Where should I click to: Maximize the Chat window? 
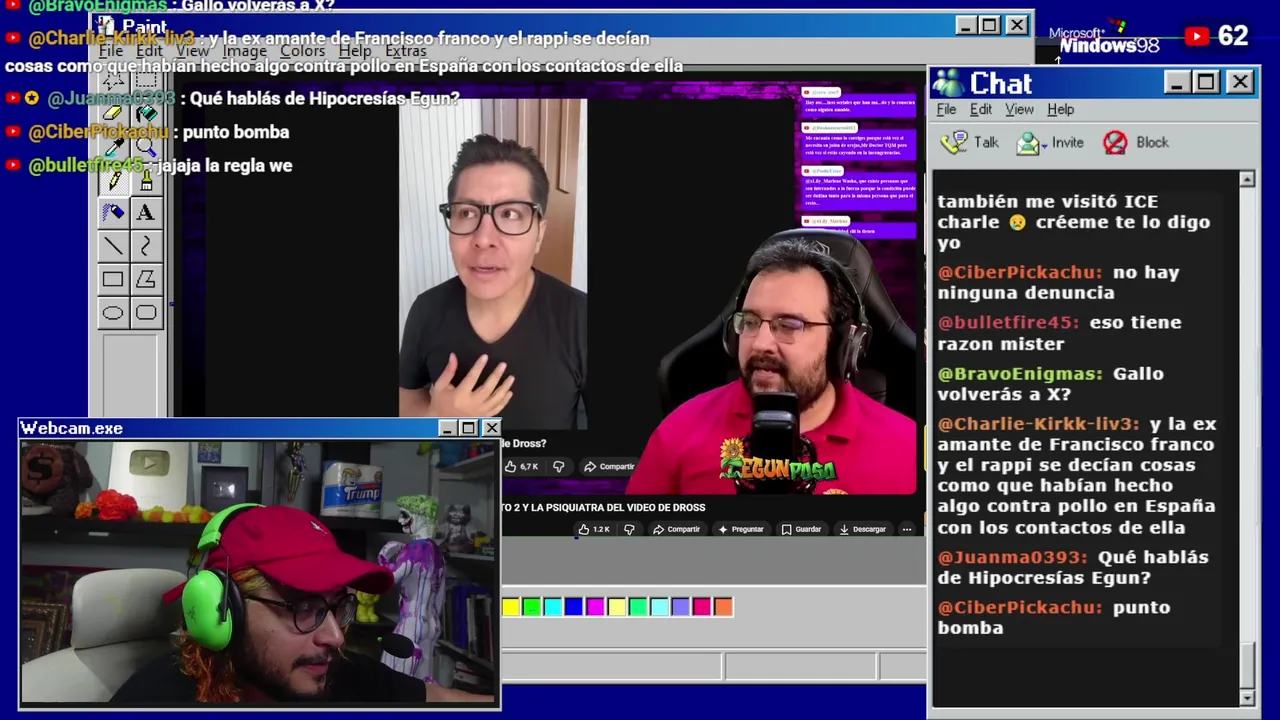click(x=1206, y=83)
